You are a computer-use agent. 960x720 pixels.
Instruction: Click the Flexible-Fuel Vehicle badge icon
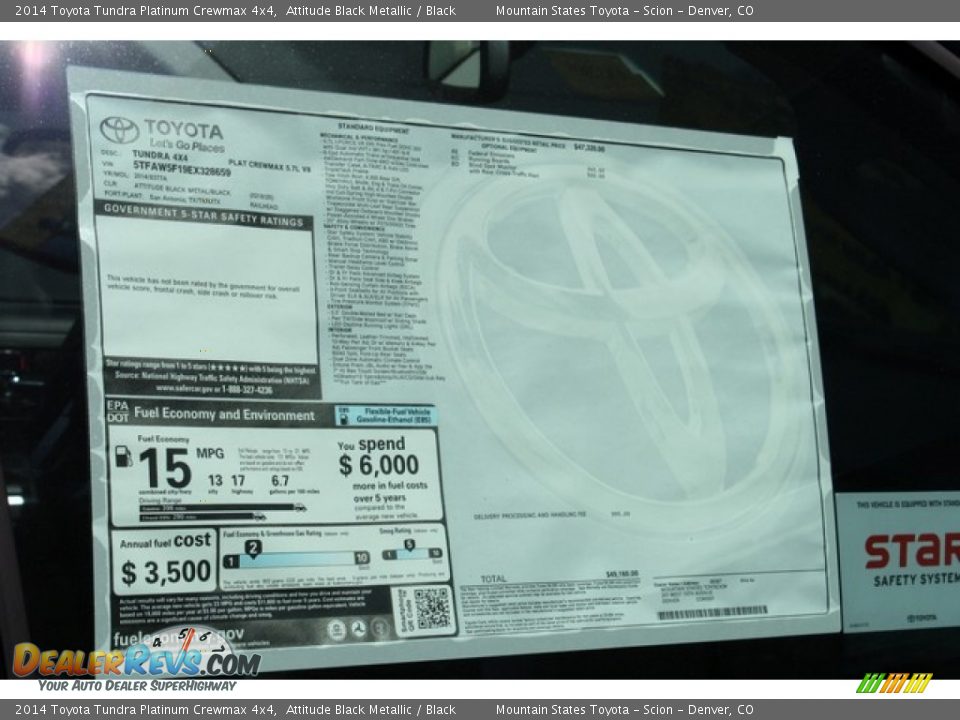click(x=342, y=417)
